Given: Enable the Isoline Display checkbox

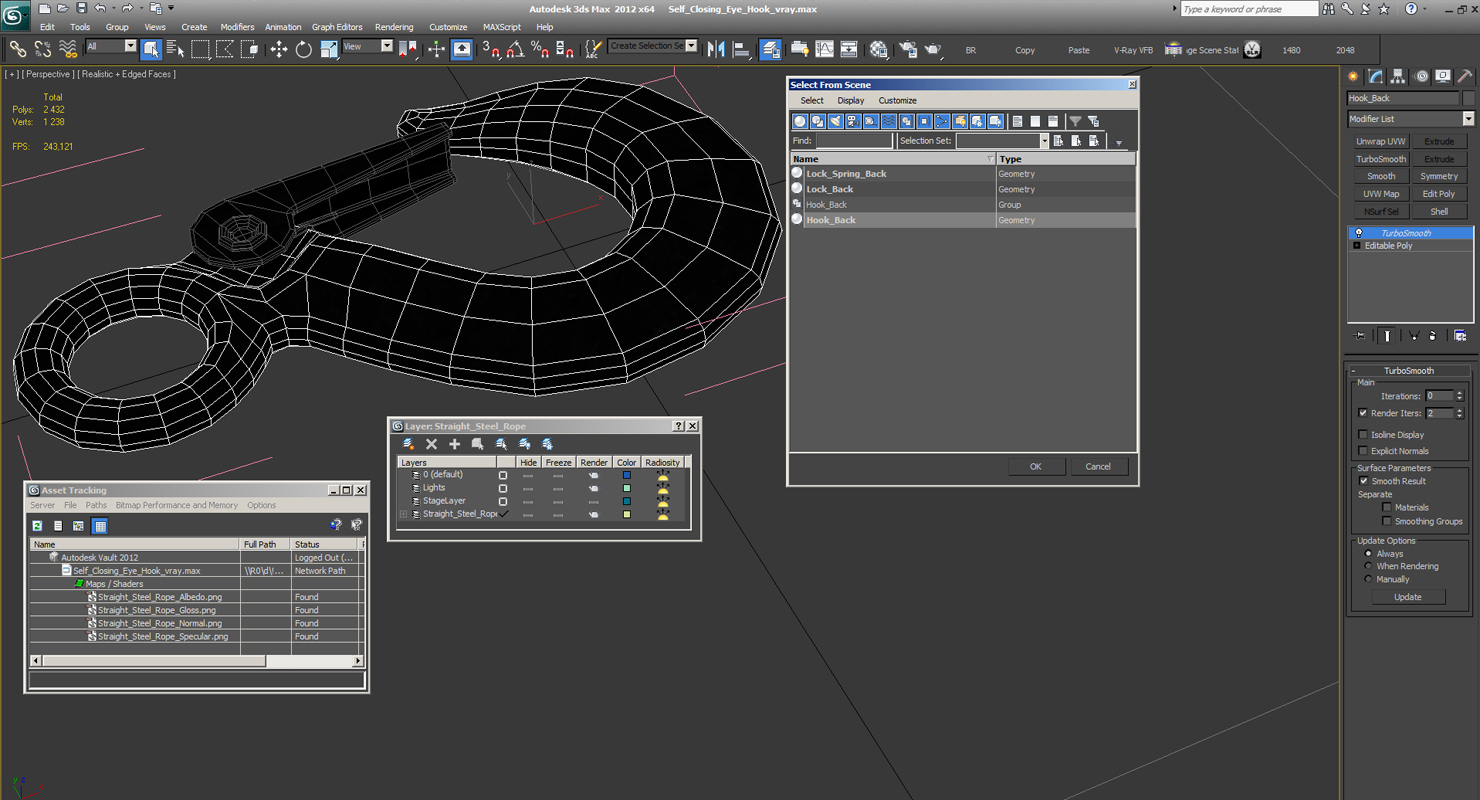Looking at the screenshot, I should [x=1363, y=435].
